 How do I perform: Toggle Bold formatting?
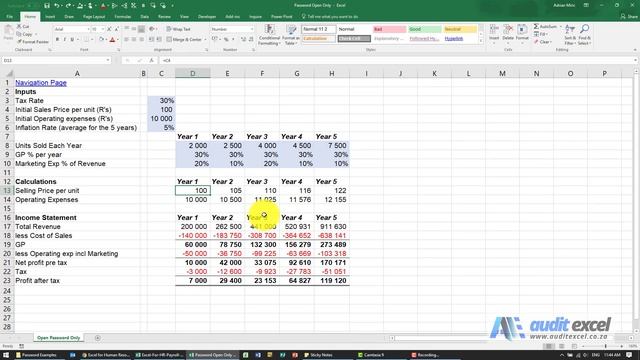[57, 40]
